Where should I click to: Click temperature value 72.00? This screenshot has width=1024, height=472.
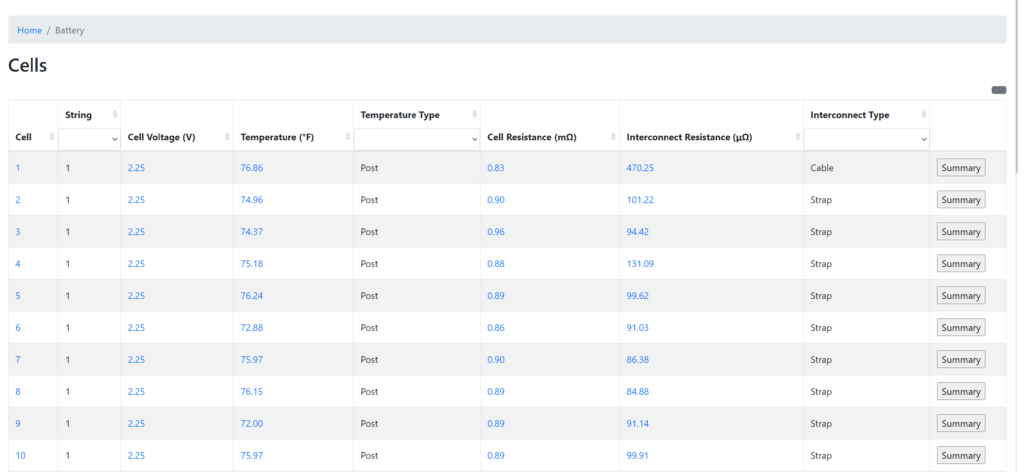coord(251,424)
